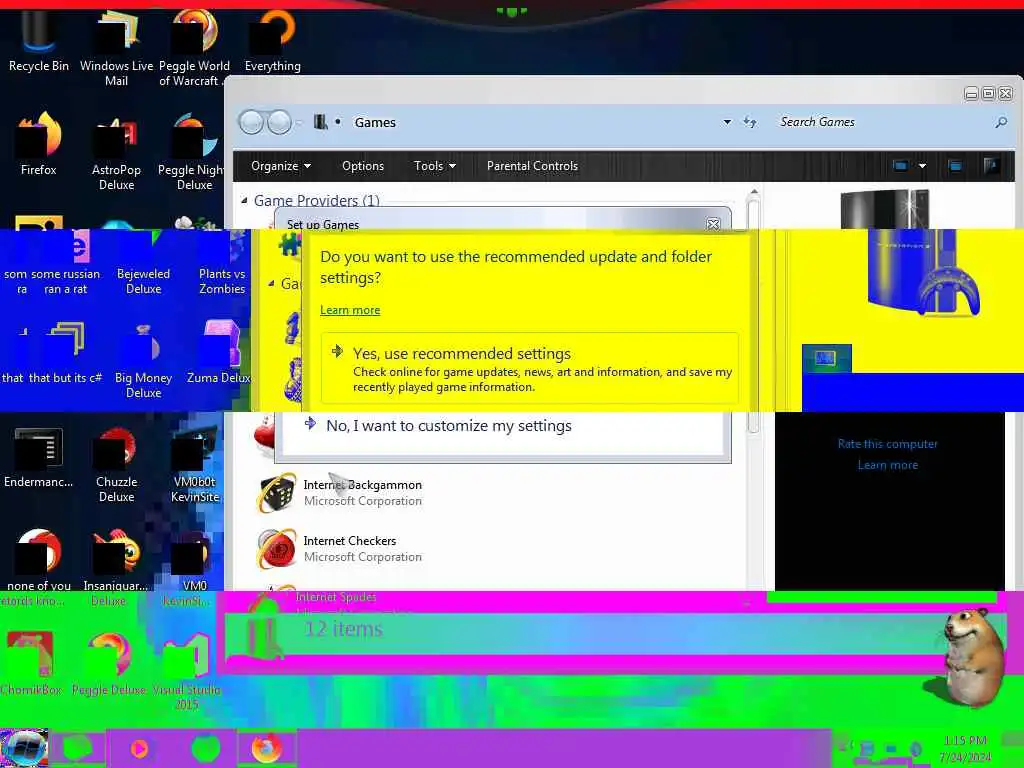
Task: Click the '12 items' status text
Action: pos(344,629)
